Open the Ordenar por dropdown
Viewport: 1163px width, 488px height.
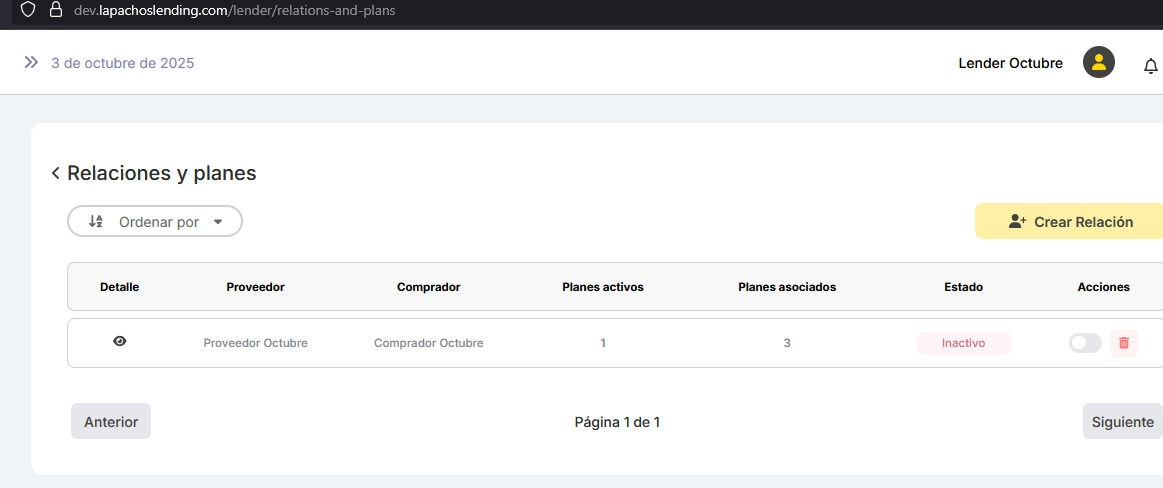click(155, 222)
